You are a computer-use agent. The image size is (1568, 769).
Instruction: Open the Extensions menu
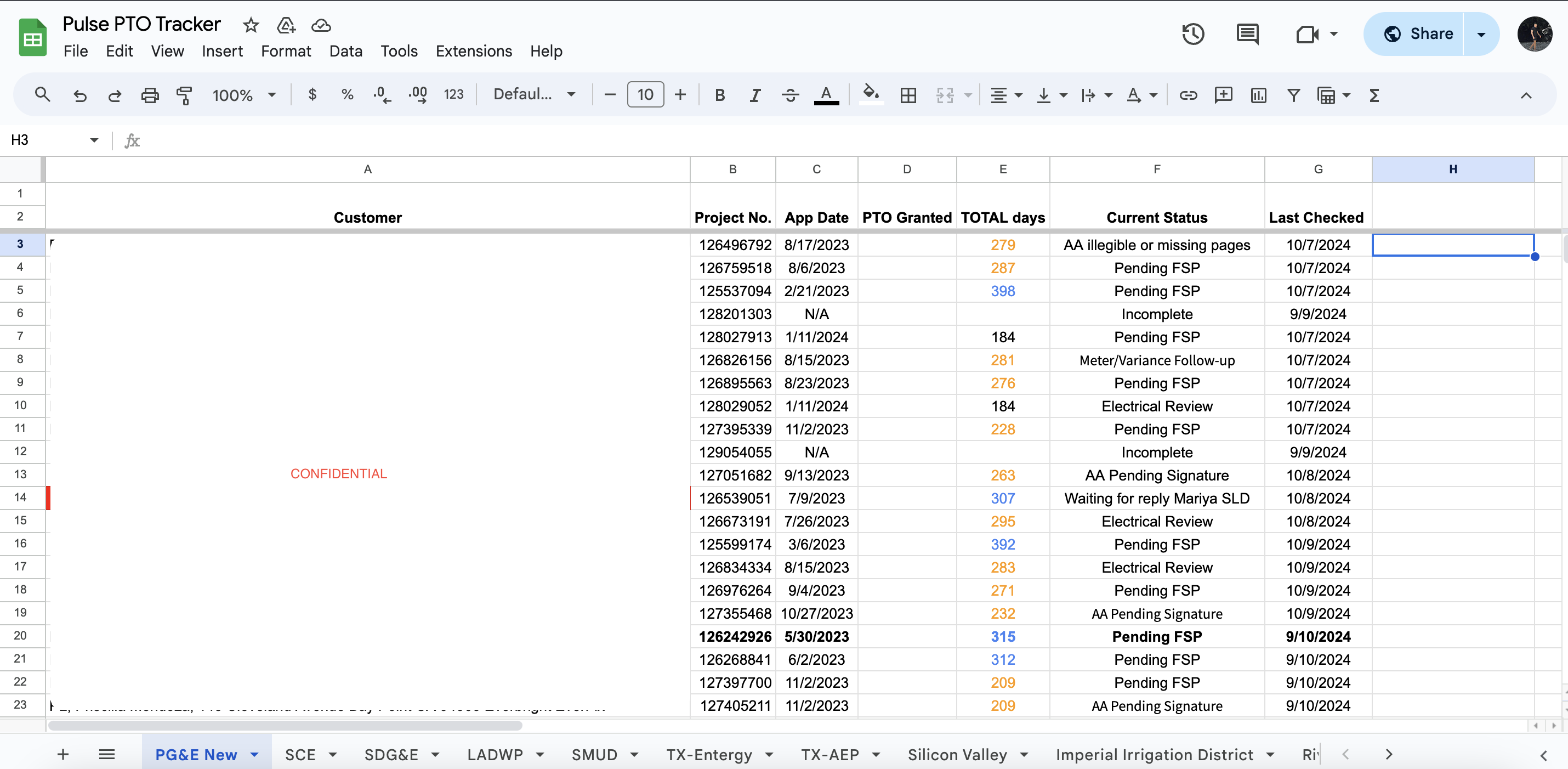pos(474,51)
